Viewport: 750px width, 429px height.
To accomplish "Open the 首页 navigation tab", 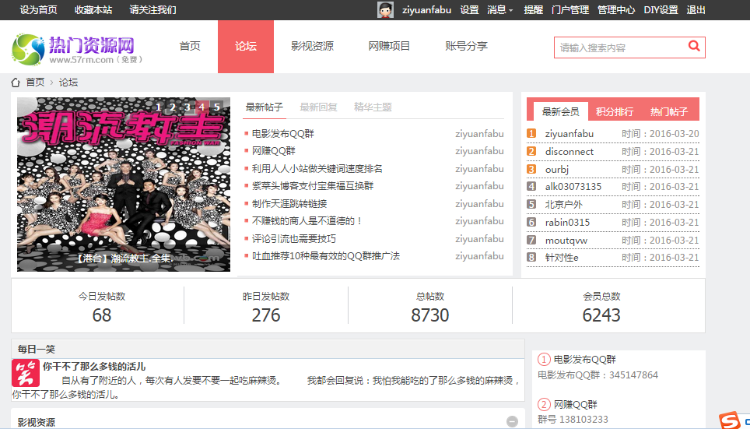I will (x=190, y=46).
